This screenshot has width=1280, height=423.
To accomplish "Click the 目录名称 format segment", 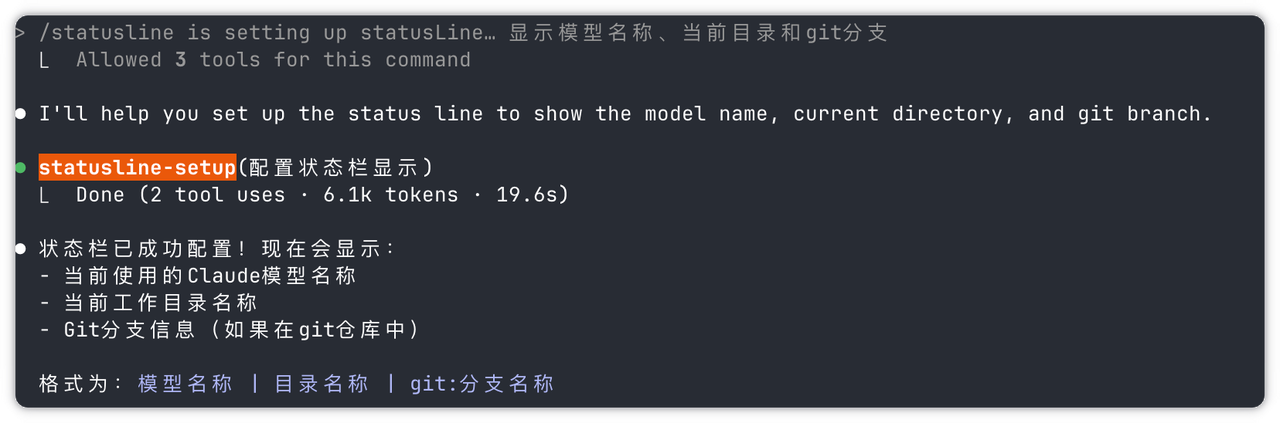I will pos(321,384).
